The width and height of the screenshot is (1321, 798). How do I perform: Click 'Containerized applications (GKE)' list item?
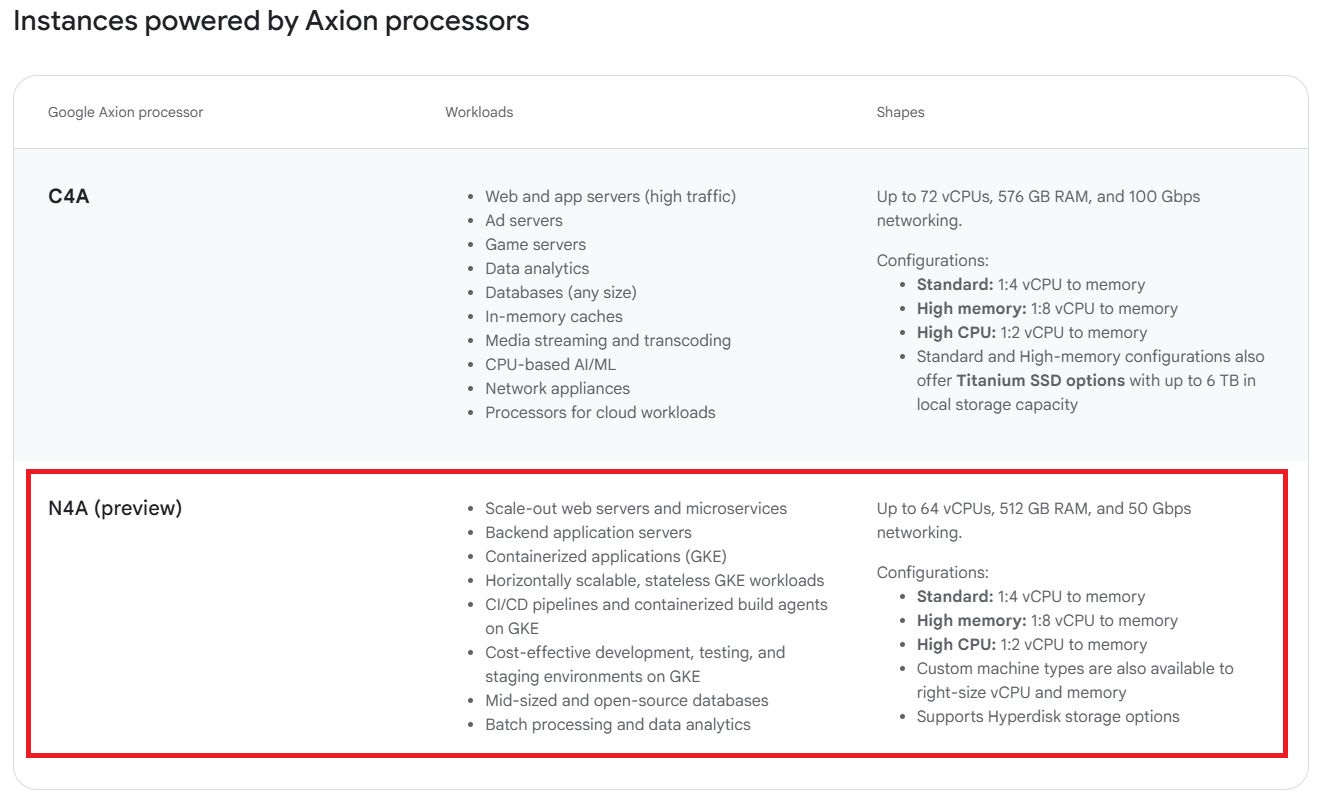point(605,557)
